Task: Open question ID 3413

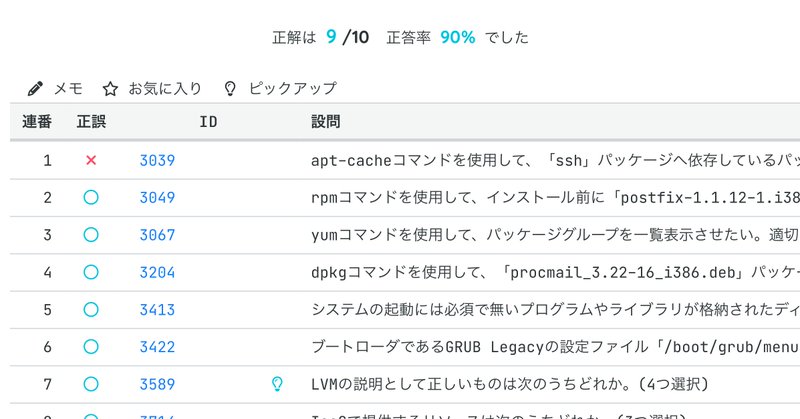Action: tap(157, 309)
